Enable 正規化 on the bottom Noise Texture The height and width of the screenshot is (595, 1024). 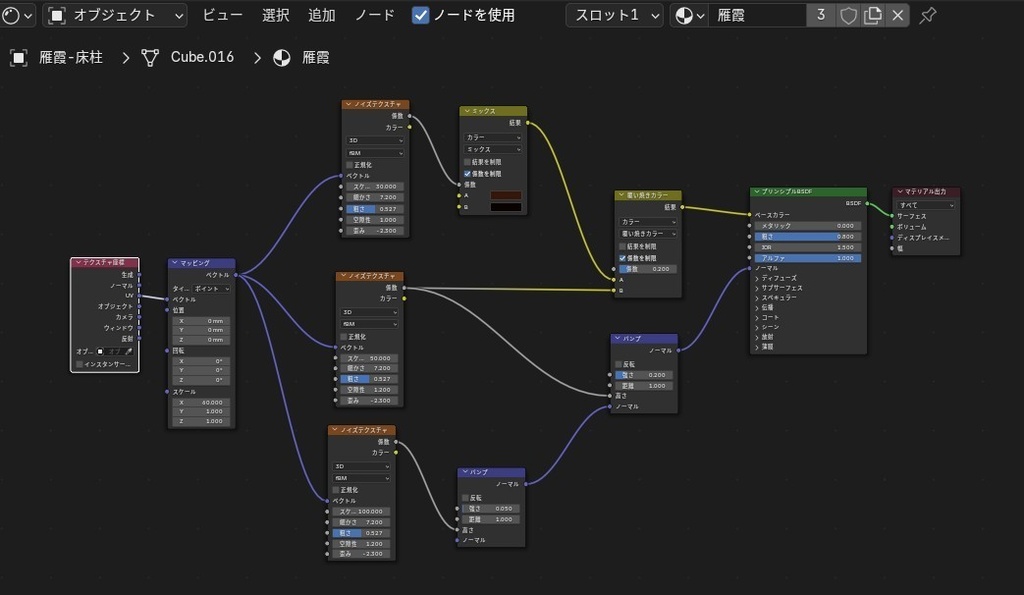coord(336,490)
